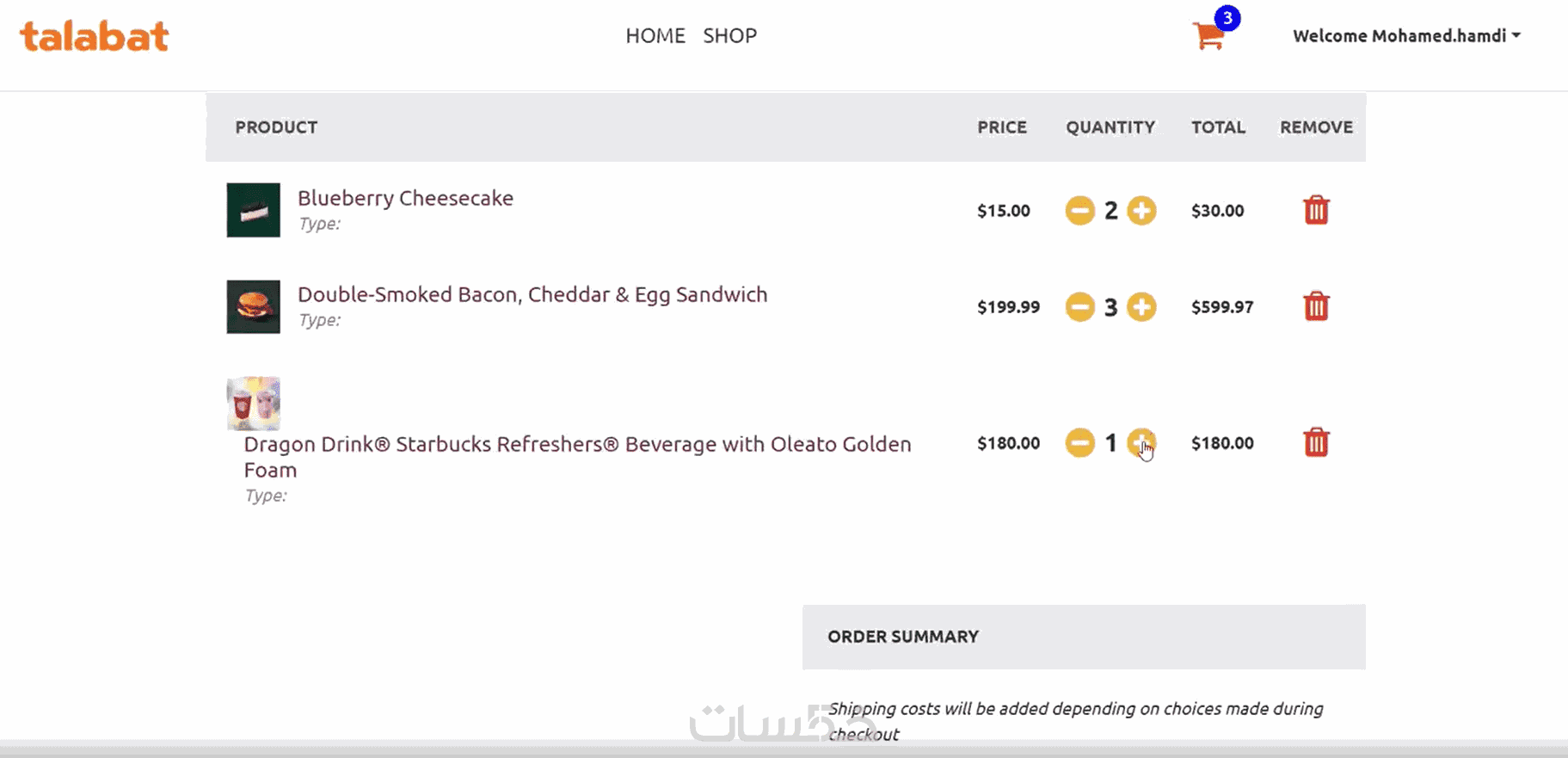Click the bacon sandwich thumbnail image
The width and height of the screenshot is (1568, 758).
[253, 306]
